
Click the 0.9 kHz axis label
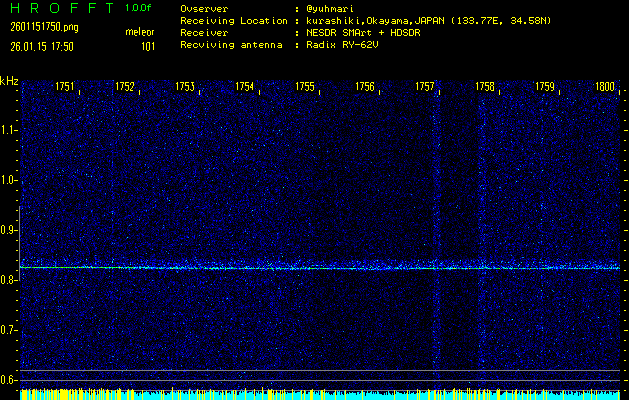[x=8, y=230]
